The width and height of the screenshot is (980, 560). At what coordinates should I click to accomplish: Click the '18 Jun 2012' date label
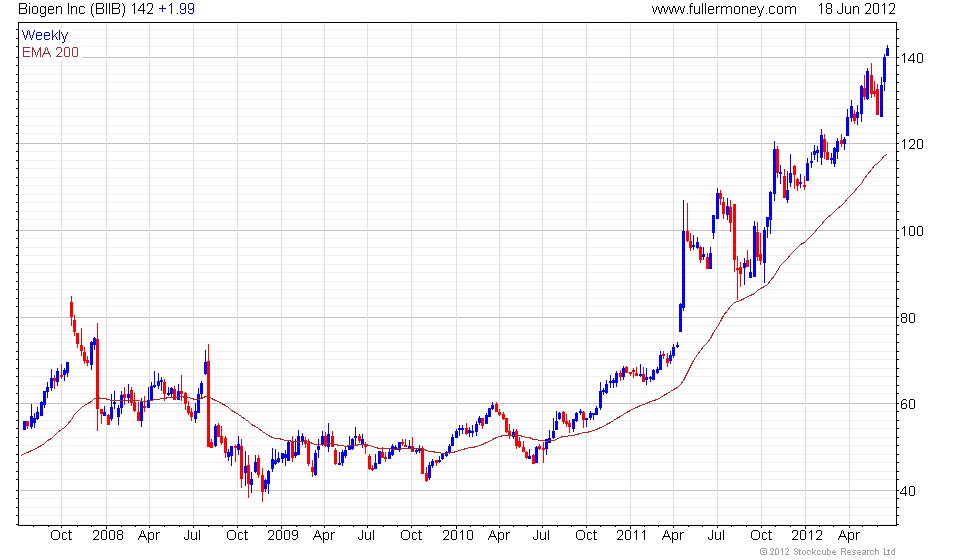(856, 9)
